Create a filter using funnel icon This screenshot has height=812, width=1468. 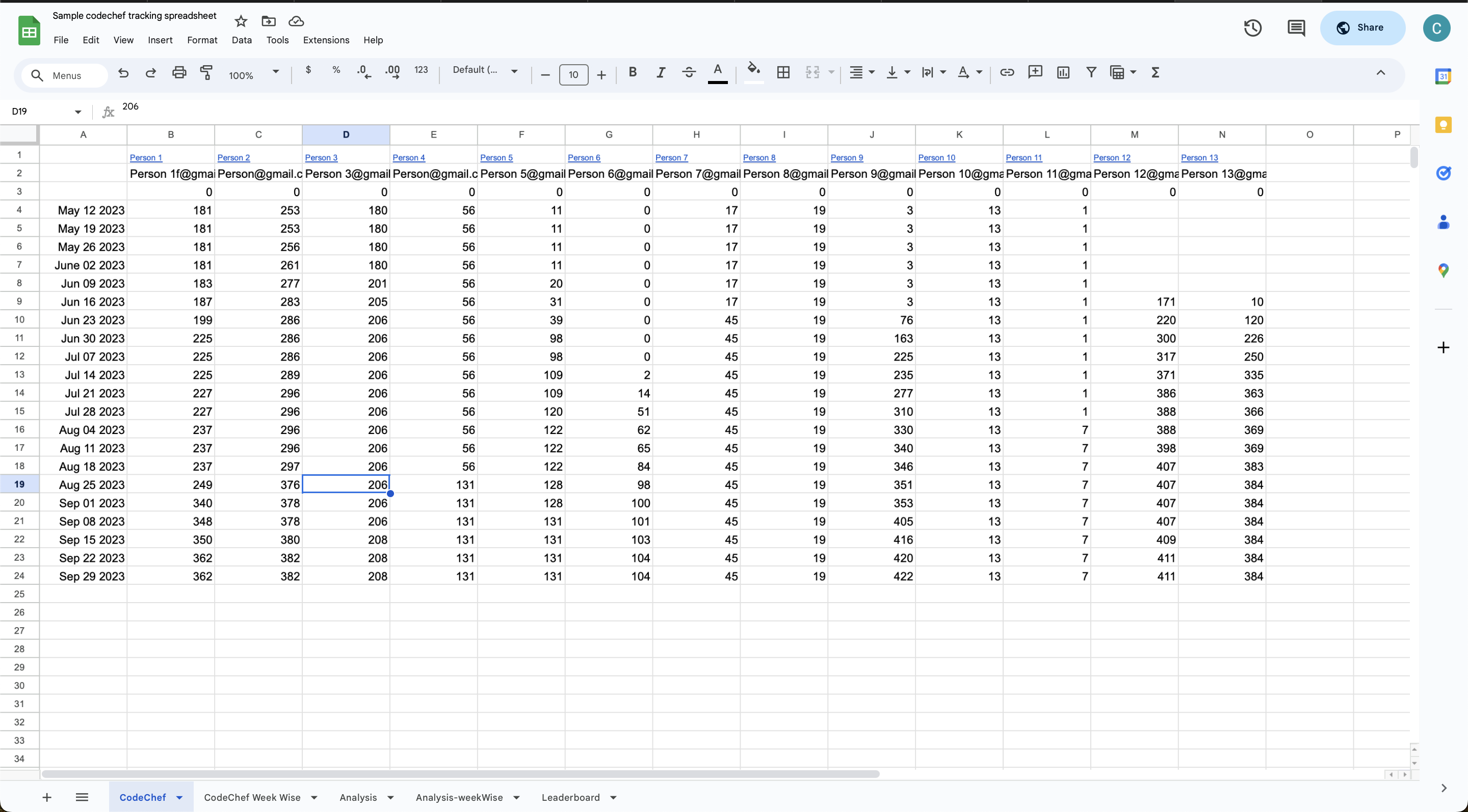(x=1091, y=72)
